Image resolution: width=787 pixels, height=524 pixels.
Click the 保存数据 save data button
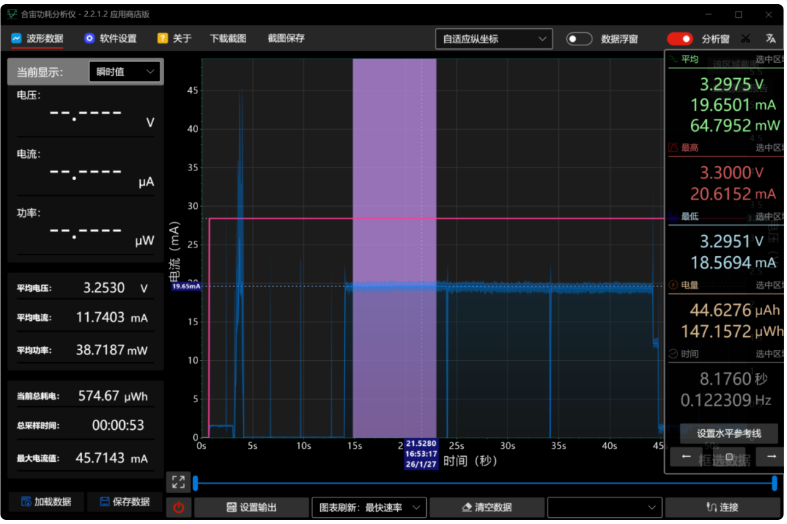point(125,501)
